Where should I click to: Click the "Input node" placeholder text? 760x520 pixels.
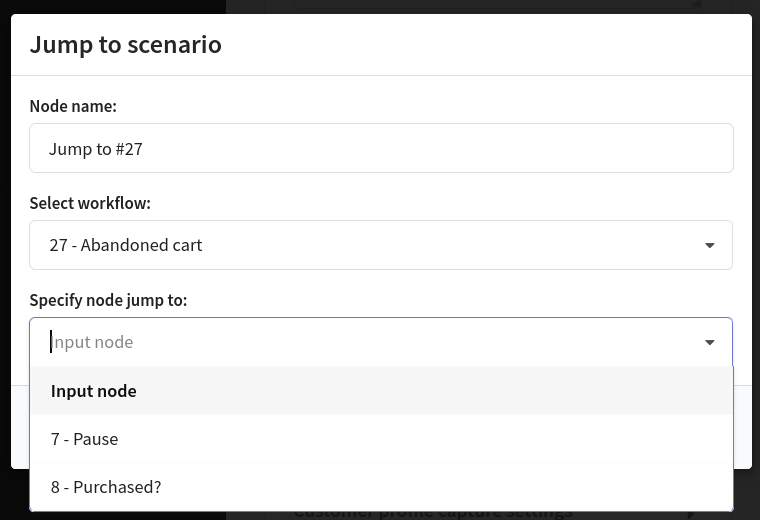pos(92,342)
